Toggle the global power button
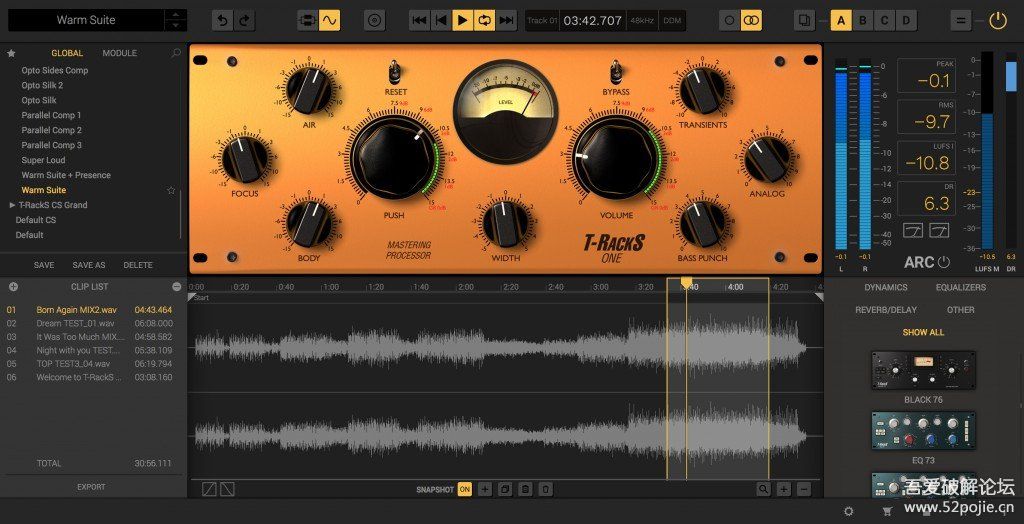Viewport: 1024px width, 524px height. 997,21
